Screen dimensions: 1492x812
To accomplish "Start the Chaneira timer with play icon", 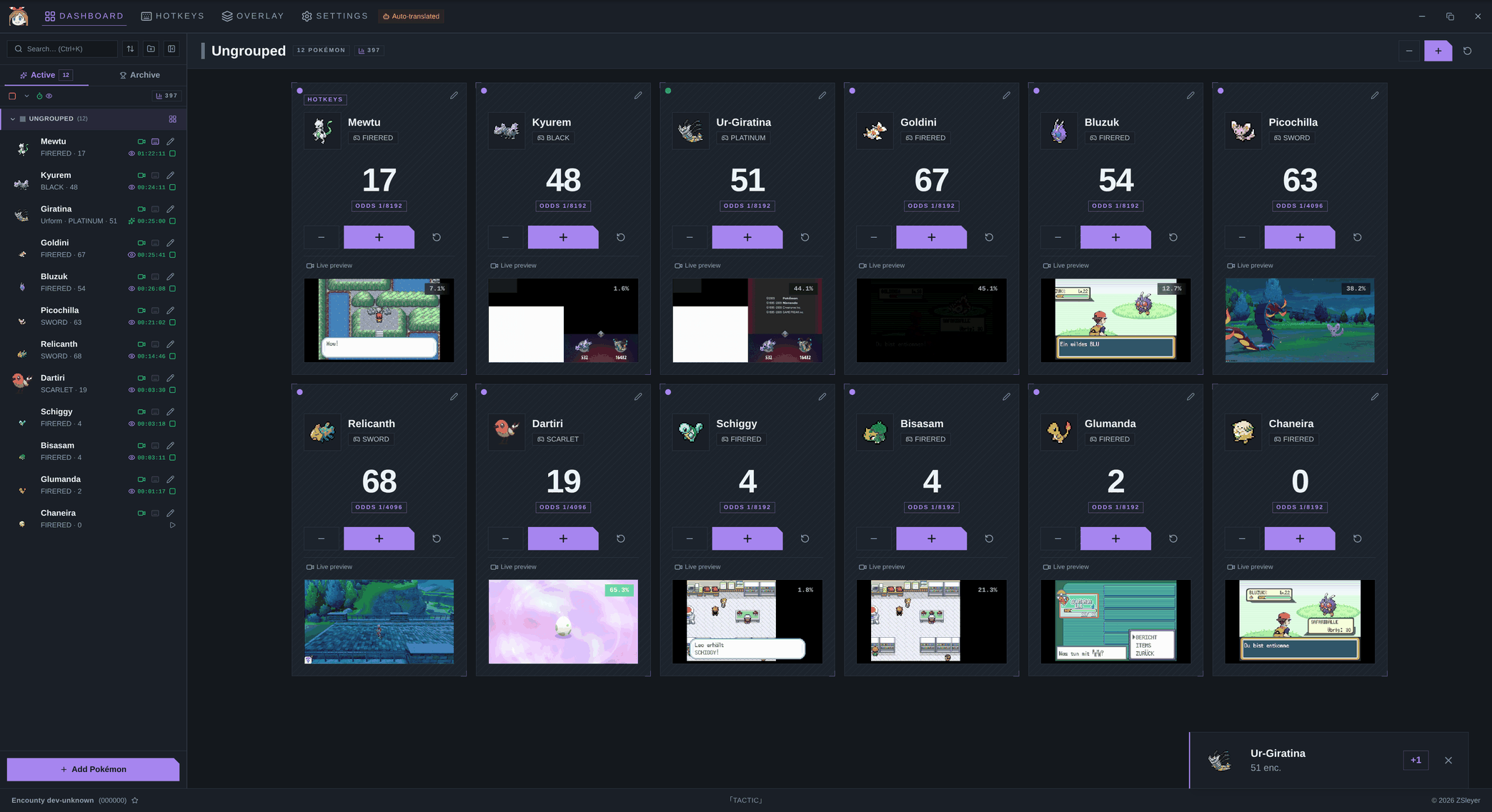I will click(x=172, y=525).
